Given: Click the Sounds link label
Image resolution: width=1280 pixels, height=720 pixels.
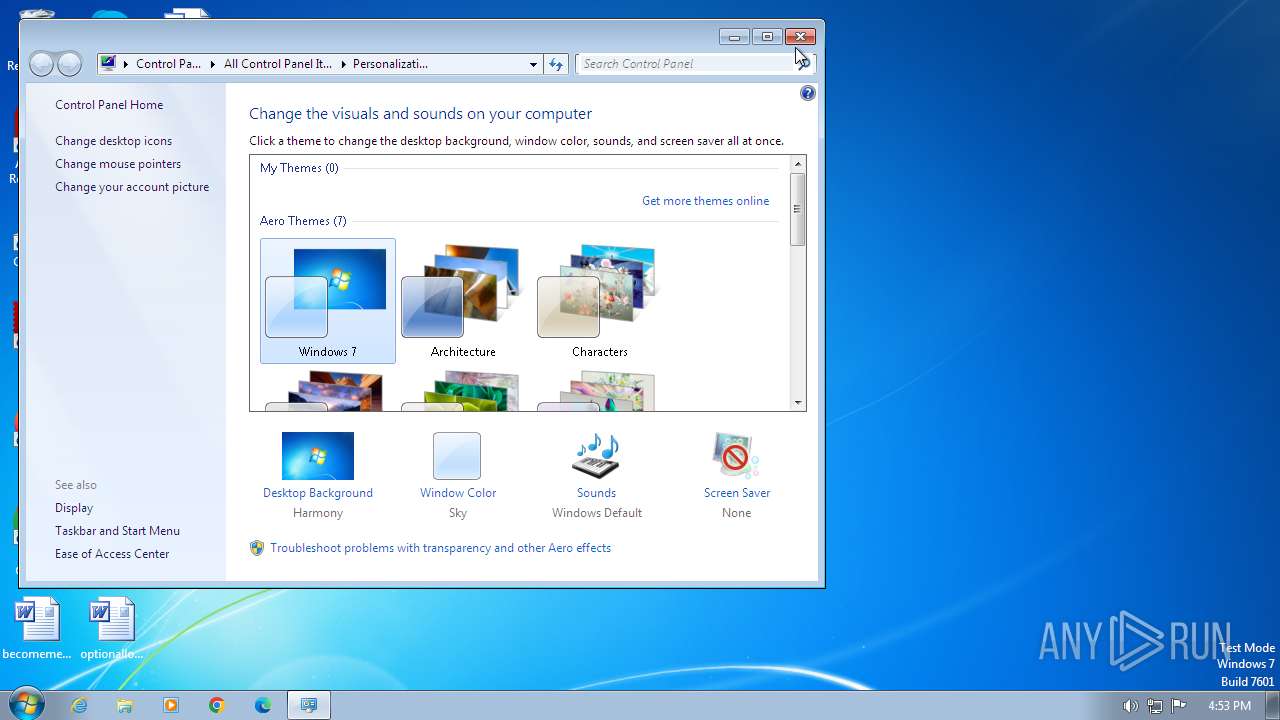Looking at the screenshot, I should click(x=596, y=493).
